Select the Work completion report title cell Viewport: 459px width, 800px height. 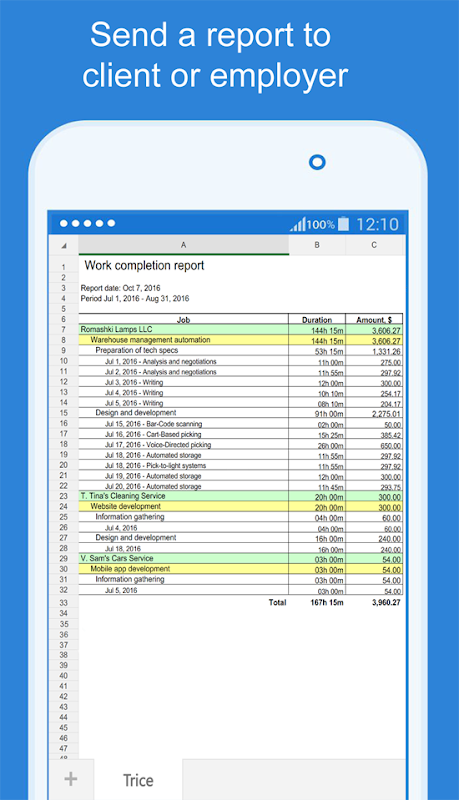click(144, 265)
